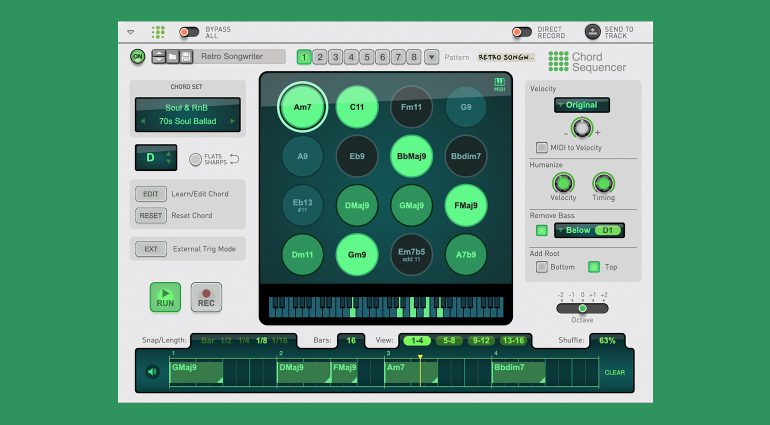Click the save patch floppy disk icon
This screenshot has height=425, width=770.
point(186,57)
